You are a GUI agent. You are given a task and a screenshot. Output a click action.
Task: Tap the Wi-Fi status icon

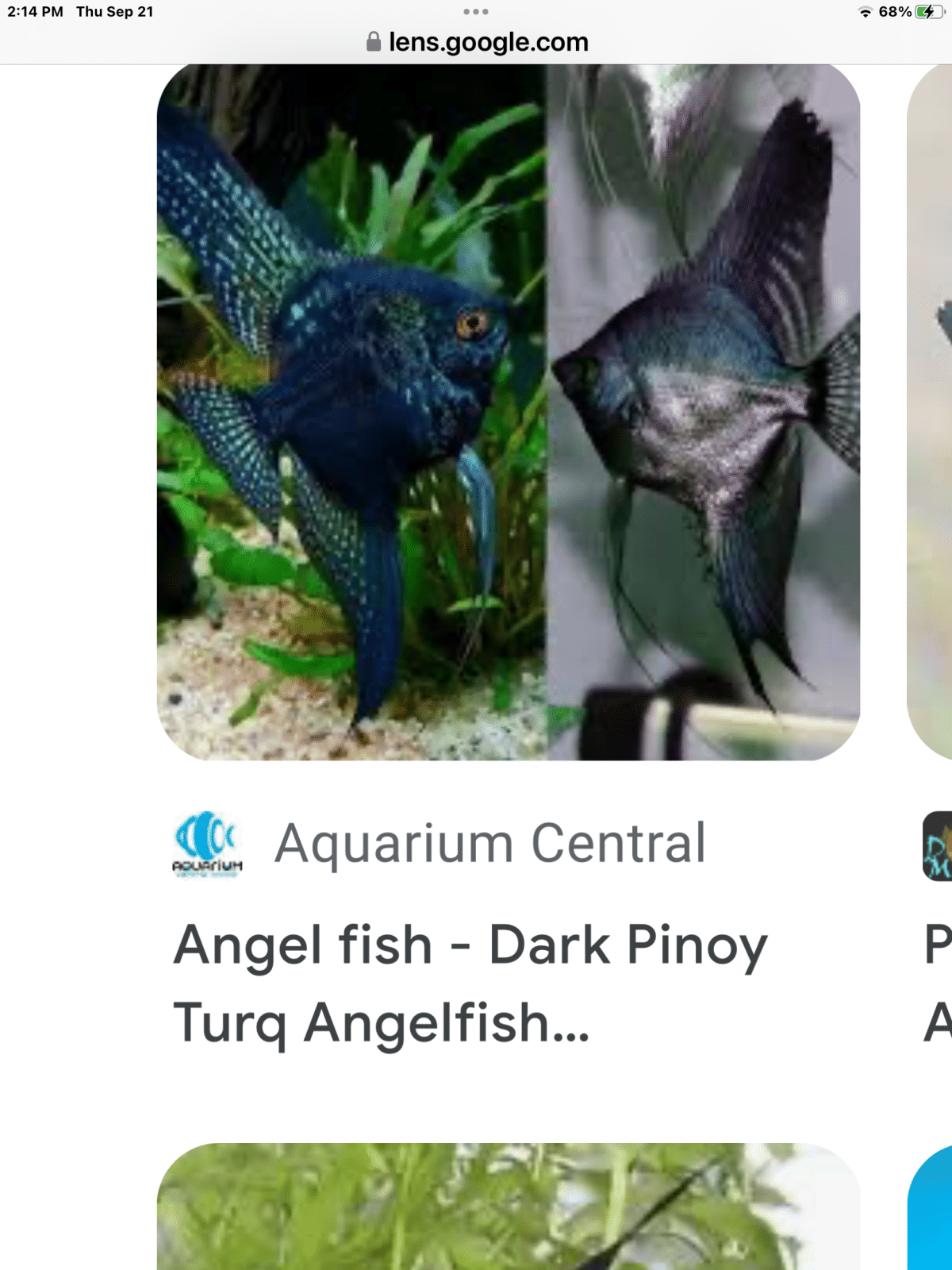tap(866, 12)
